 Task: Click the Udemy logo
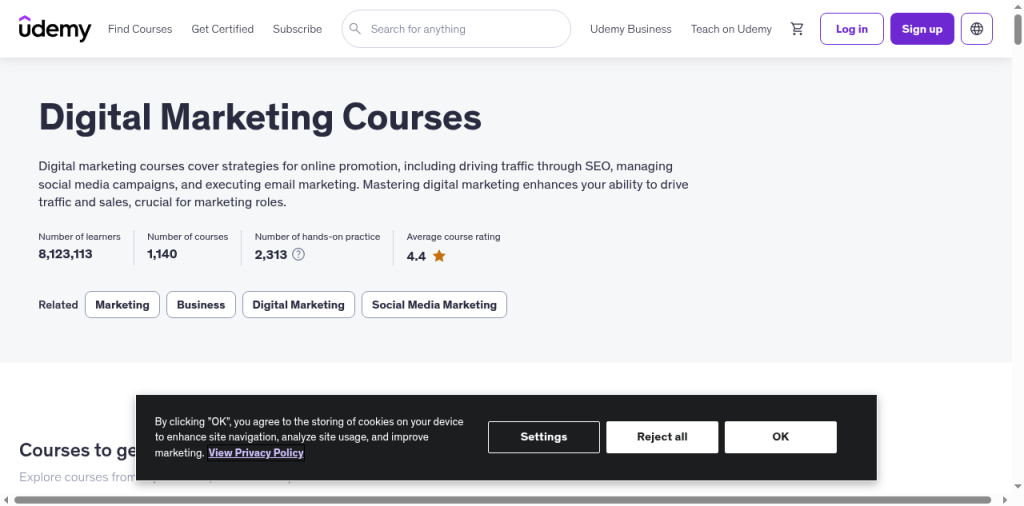(55, 29)
